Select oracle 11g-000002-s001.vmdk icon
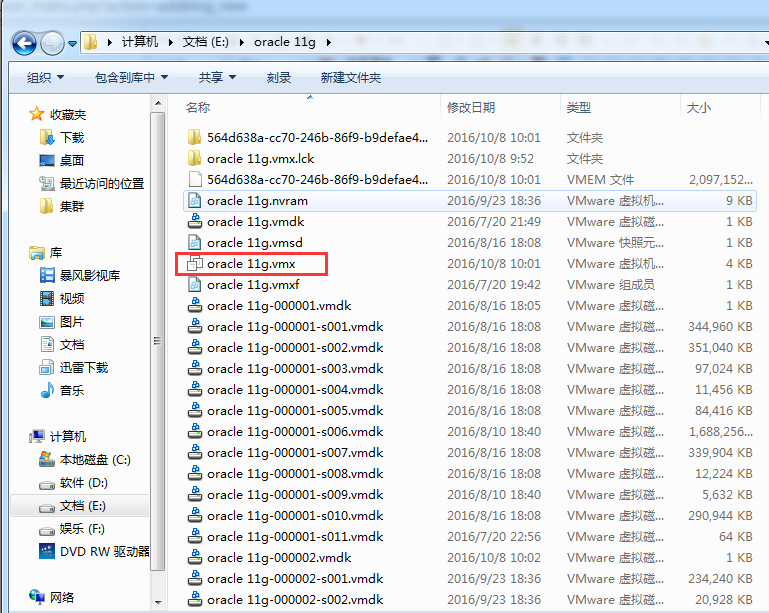The width and height of the screenshot is (769, 613). pos(195,578)
